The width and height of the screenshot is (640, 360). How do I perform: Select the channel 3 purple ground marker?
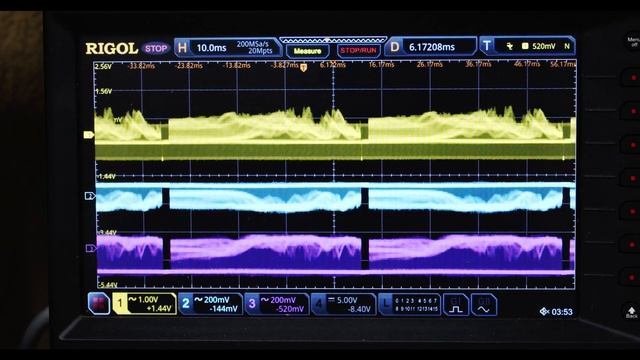click(x=90, y=248)
